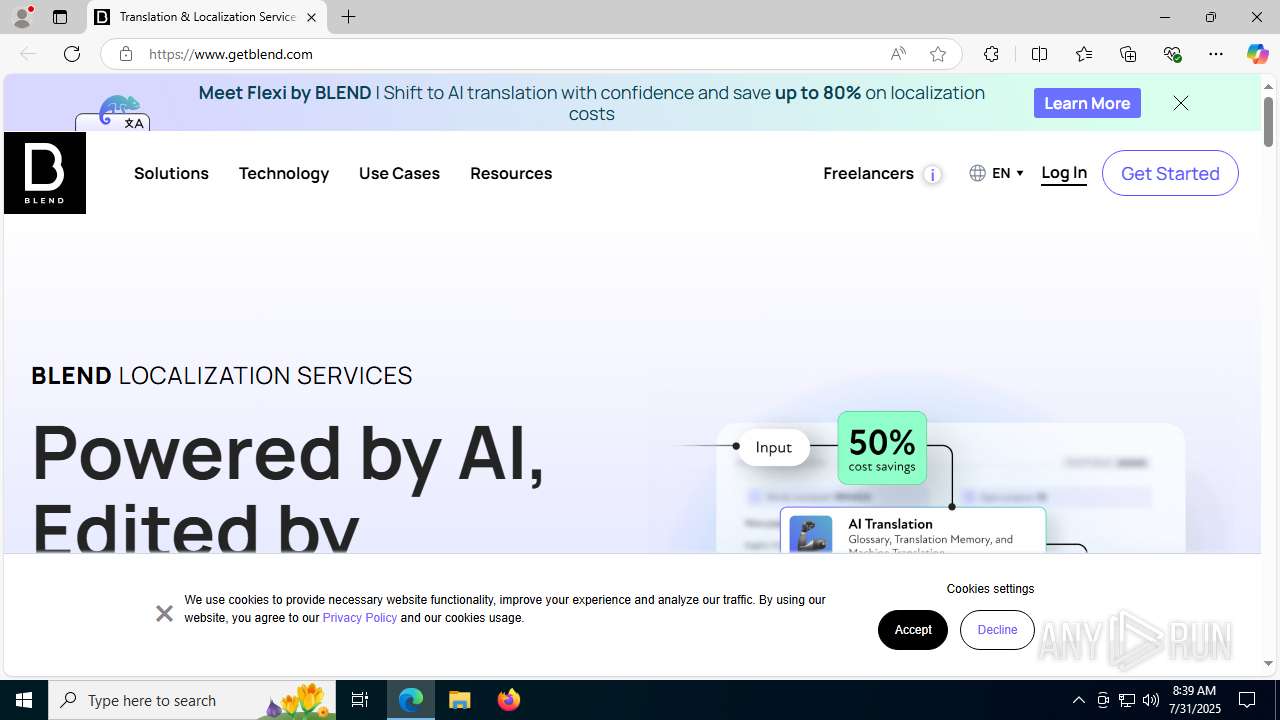
Task: Click the taskbar search box
Action: (192, 700)
